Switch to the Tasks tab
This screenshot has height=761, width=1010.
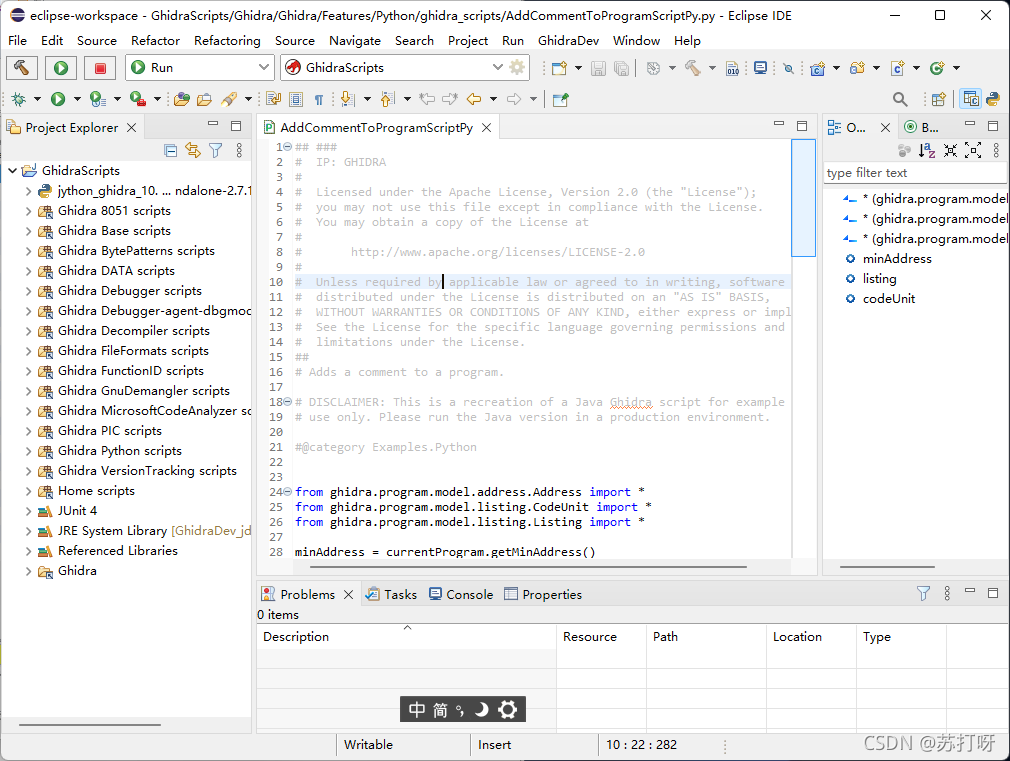pos(391,594)
